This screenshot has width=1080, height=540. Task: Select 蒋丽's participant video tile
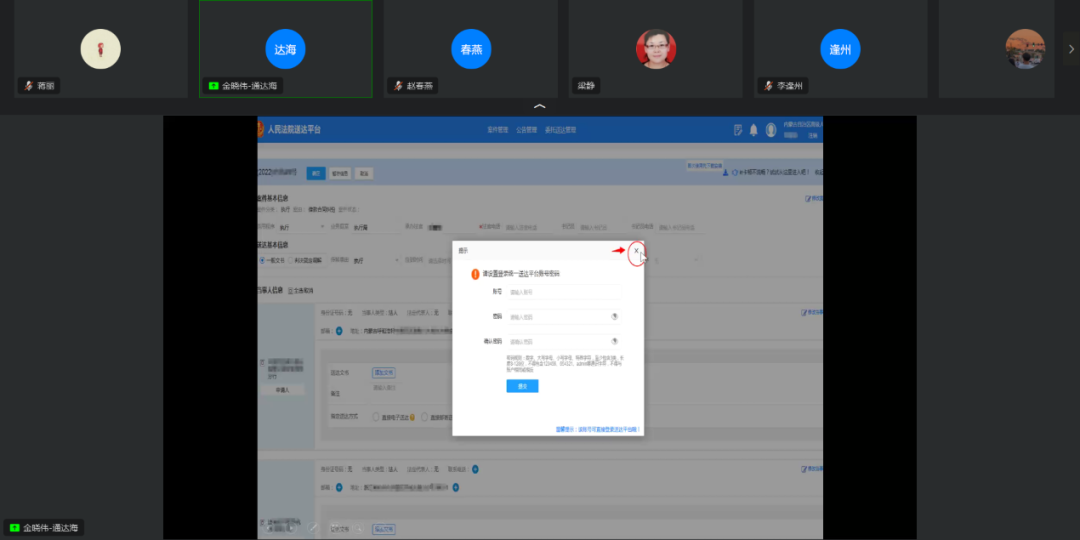pos(101,49)
